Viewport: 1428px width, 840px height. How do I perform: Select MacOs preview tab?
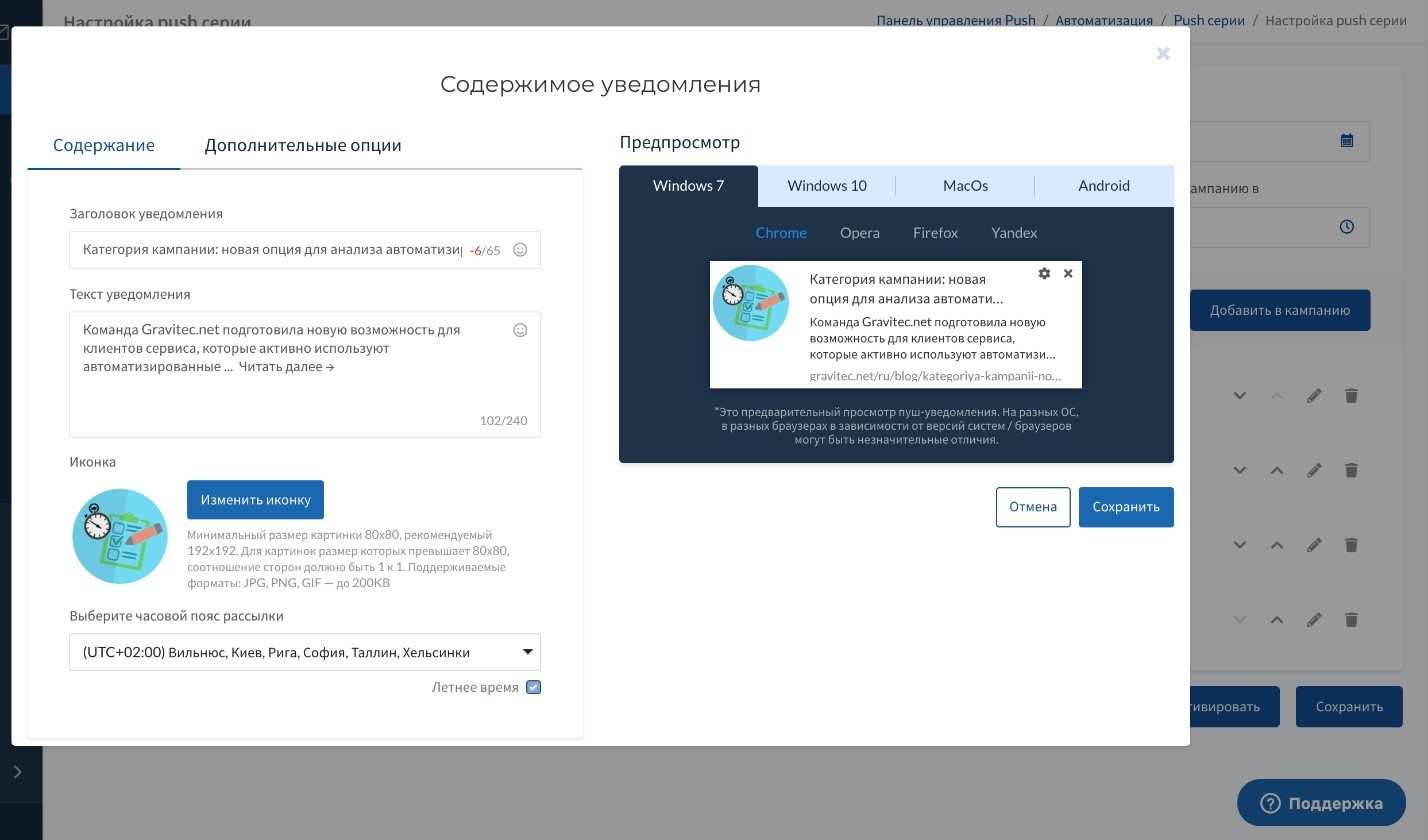click(x=965, y=186)
